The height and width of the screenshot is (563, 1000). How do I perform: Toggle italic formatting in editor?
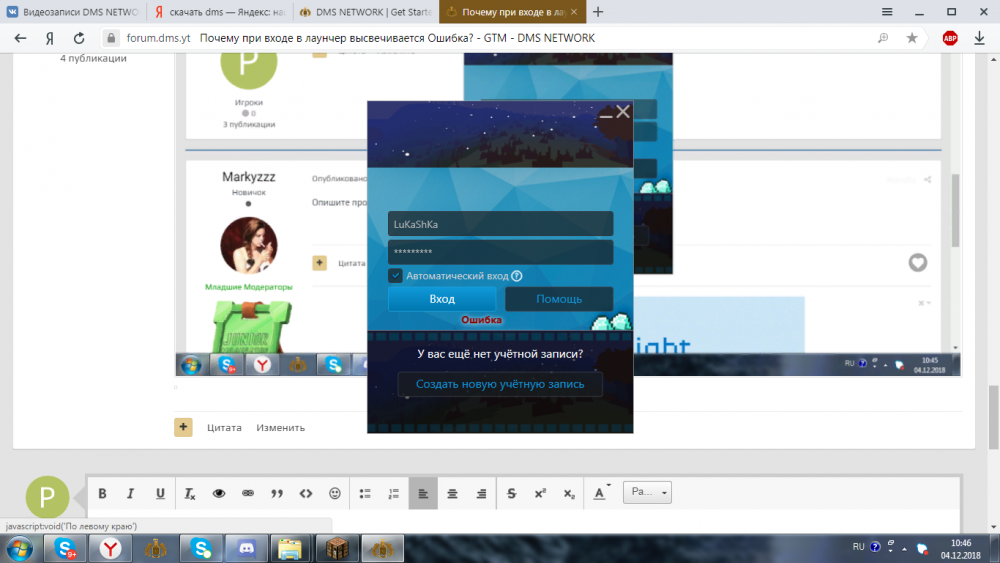pos(131,494)
